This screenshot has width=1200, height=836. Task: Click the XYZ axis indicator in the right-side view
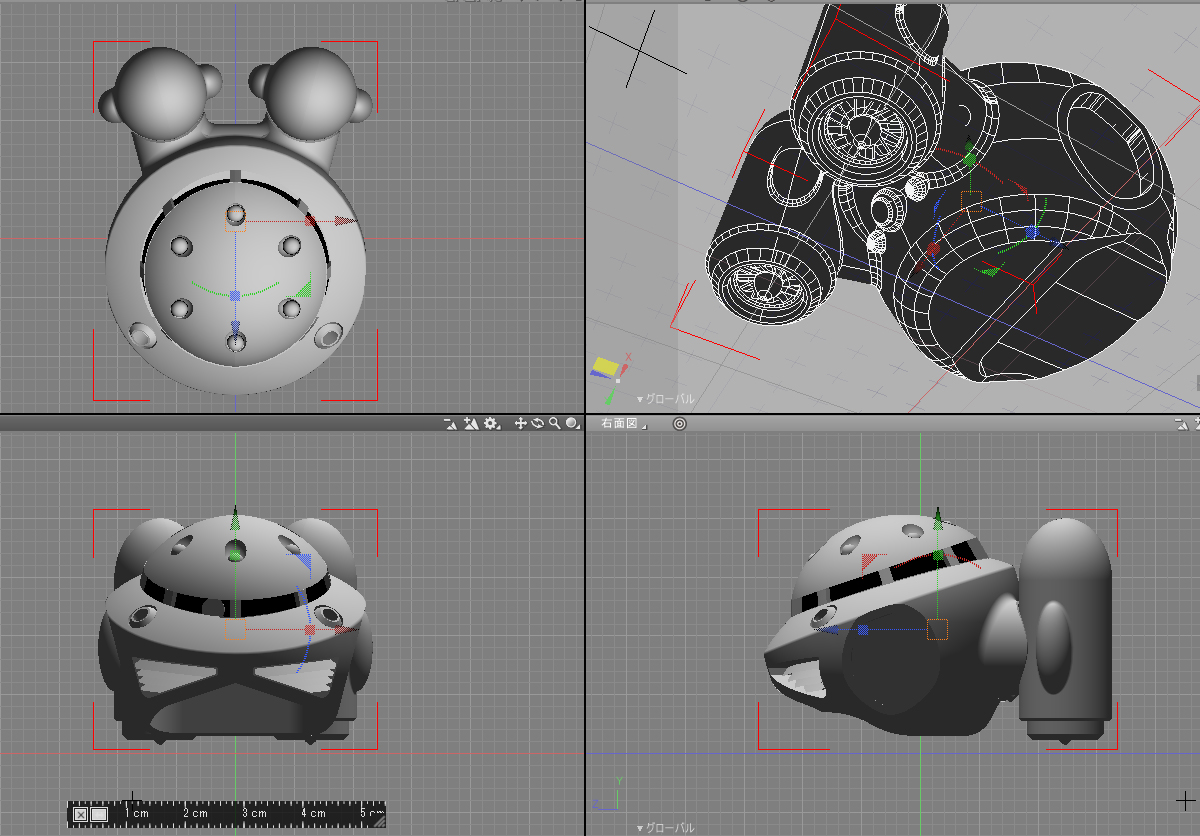pyautogui.click(x=608, y=792)
